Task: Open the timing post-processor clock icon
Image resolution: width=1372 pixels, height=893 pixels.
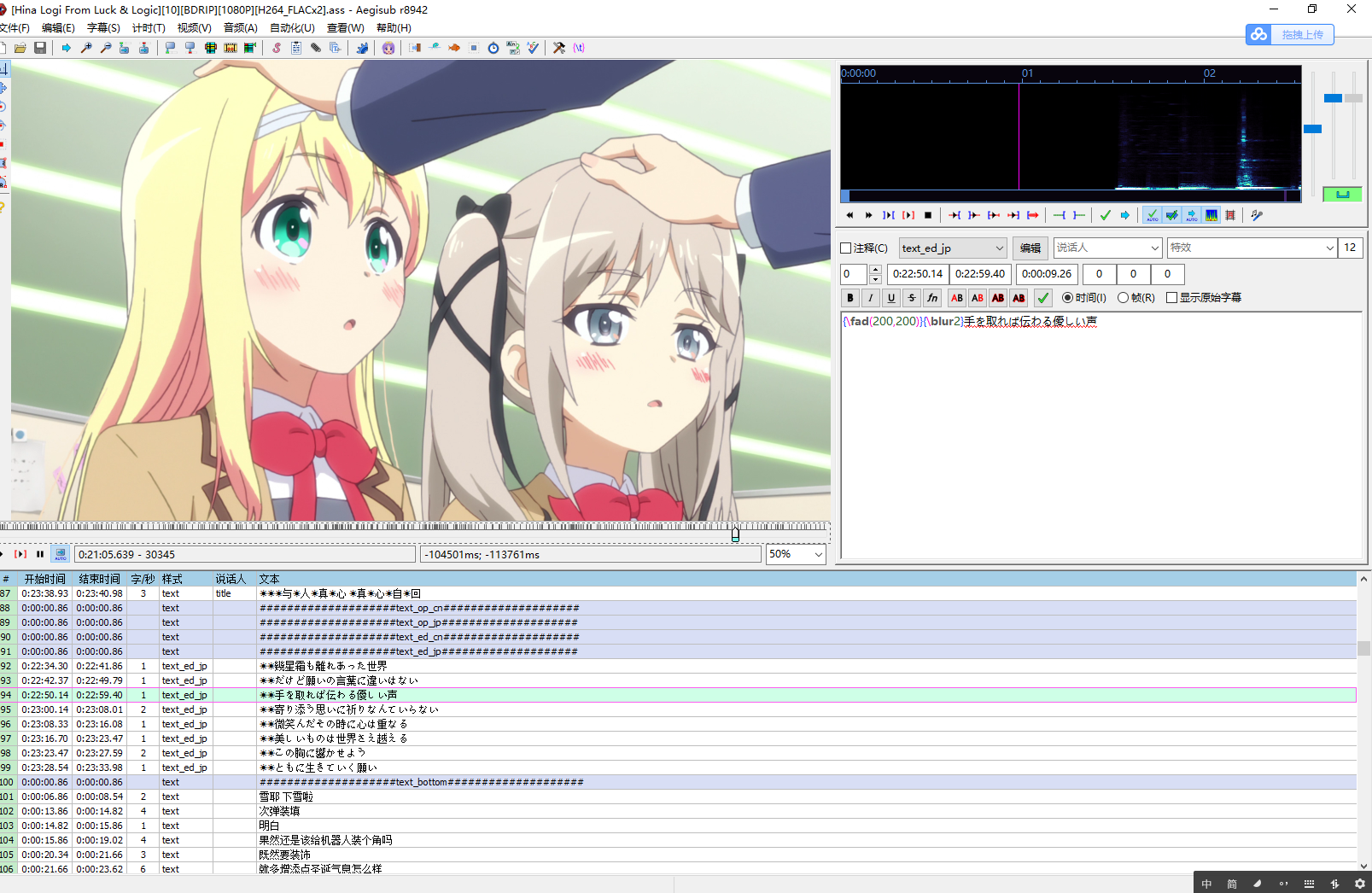Action: coord(493,48)
